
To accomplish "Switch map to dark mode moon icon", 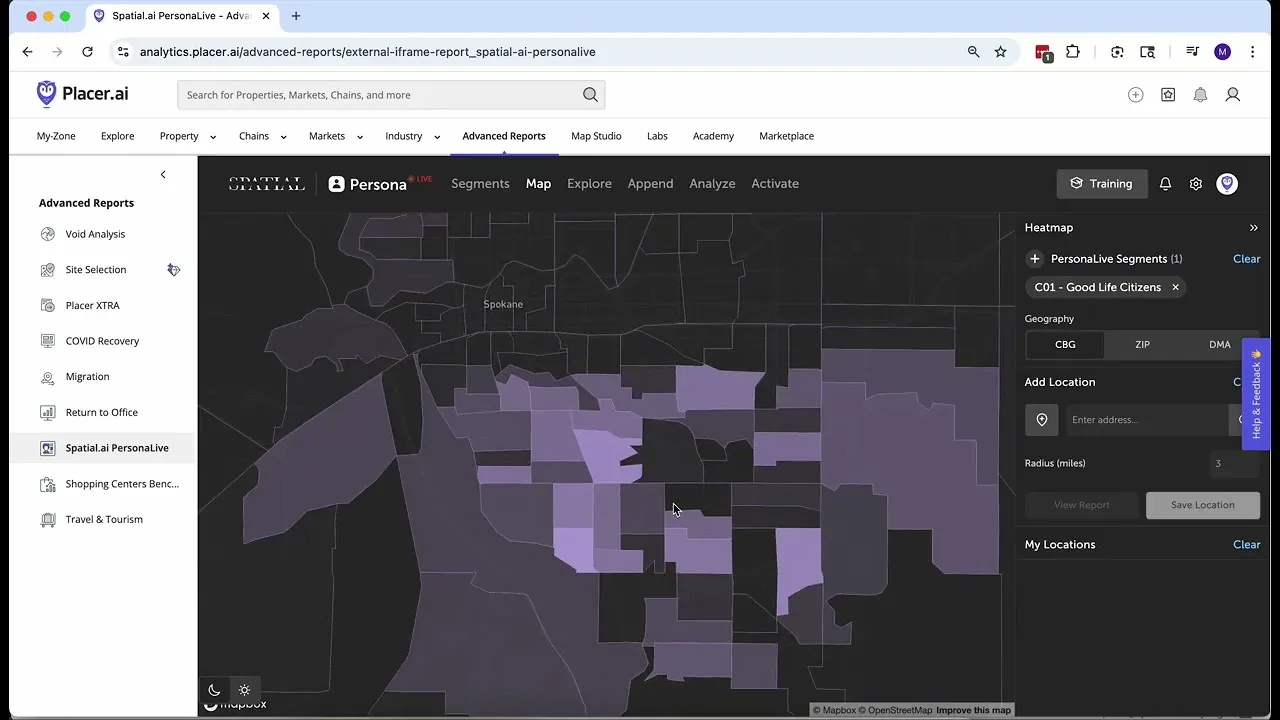I will tap(214, 690).
